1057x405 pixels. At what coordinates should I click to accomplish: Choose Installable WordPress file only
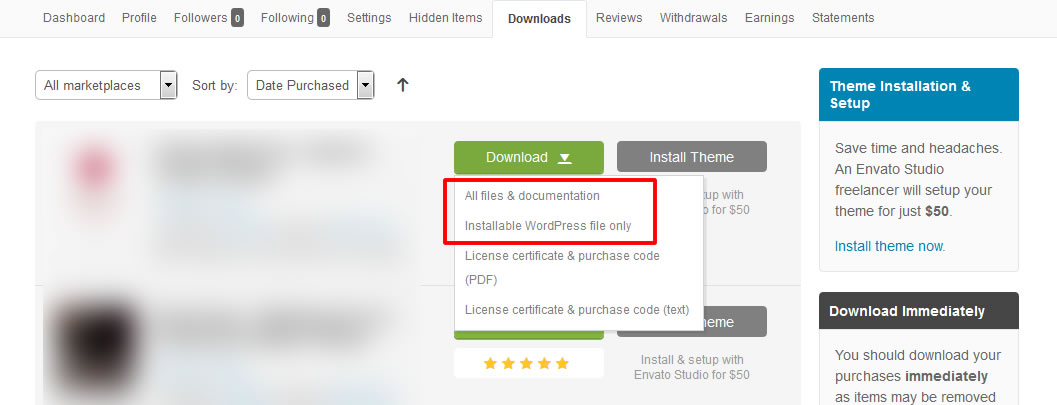coord(548,226)
